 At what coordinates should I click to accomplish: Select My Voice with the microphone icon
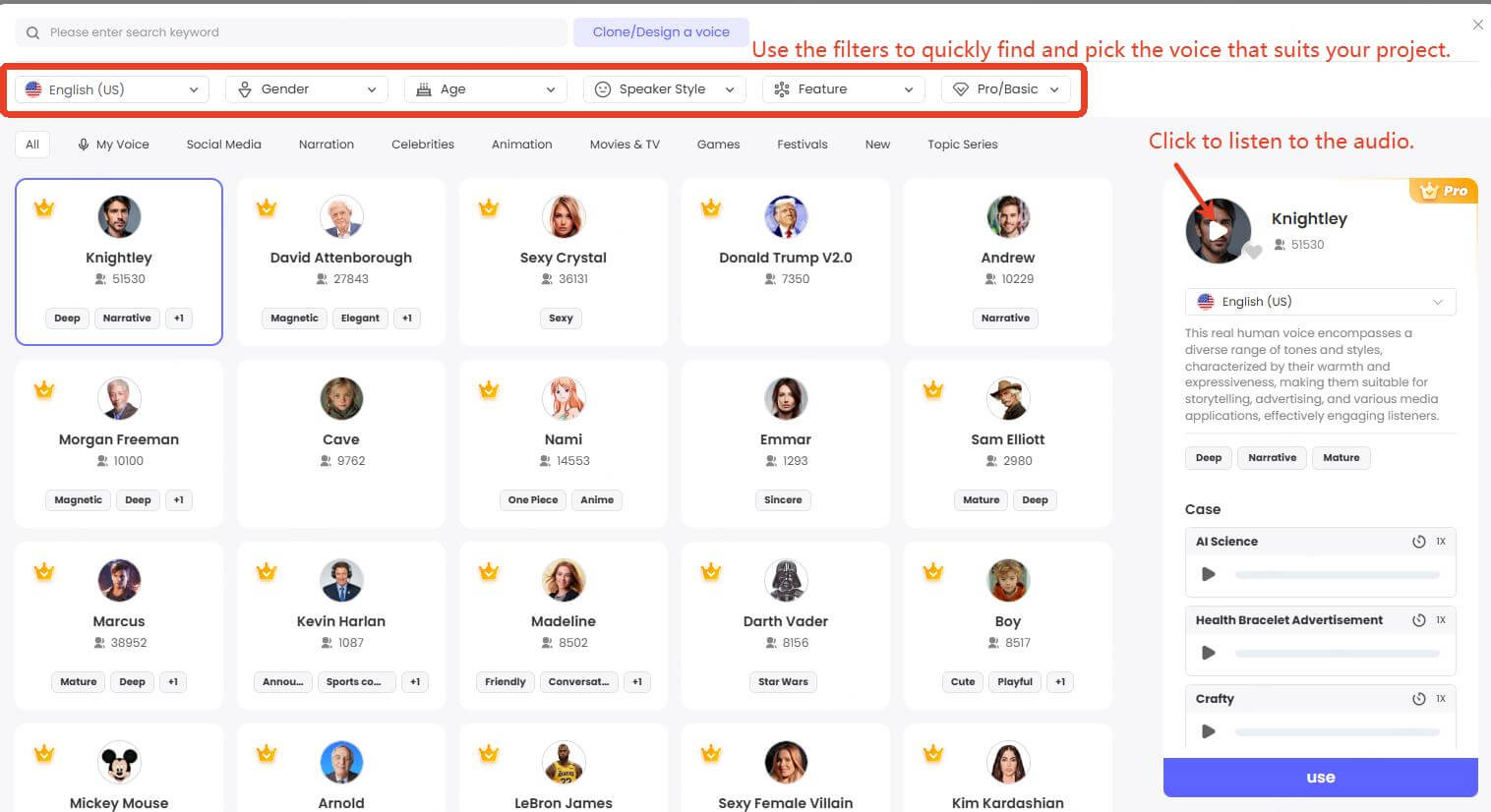(x=112, y=144)
